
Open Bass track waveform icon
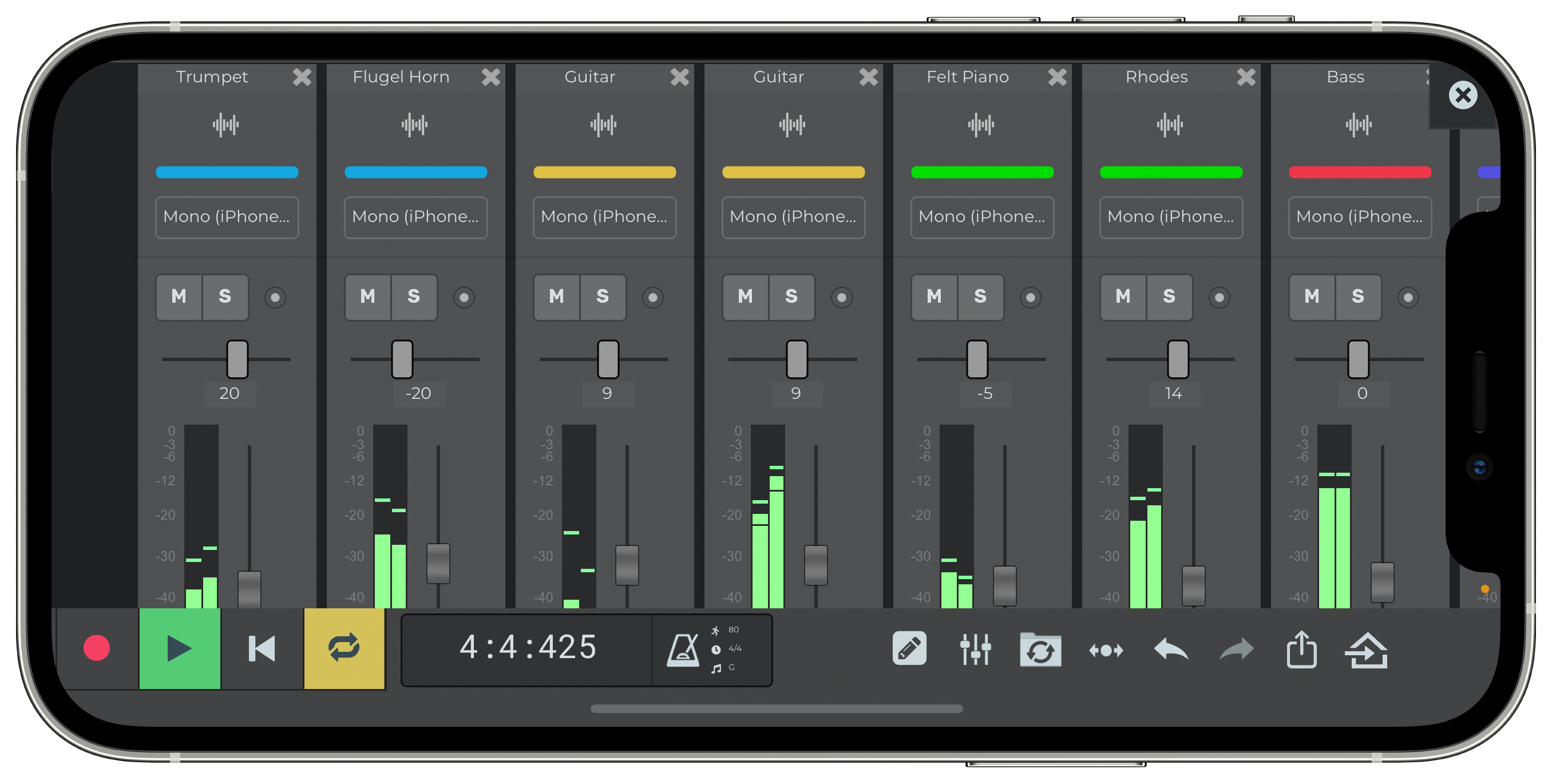[1359, 125]
